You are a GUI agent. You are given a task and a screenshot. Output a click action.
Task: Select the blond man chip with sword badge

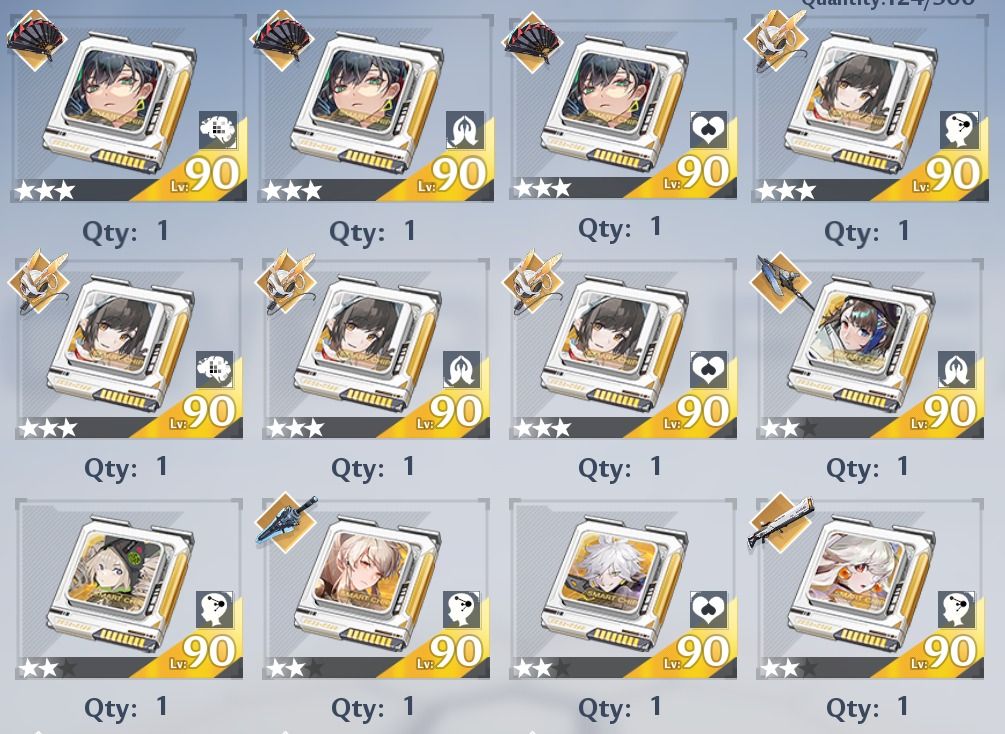[376, 588]
